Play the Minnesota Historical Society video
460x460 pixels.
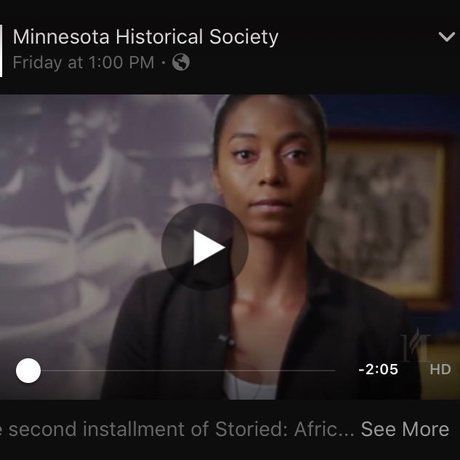coord(205,247)
